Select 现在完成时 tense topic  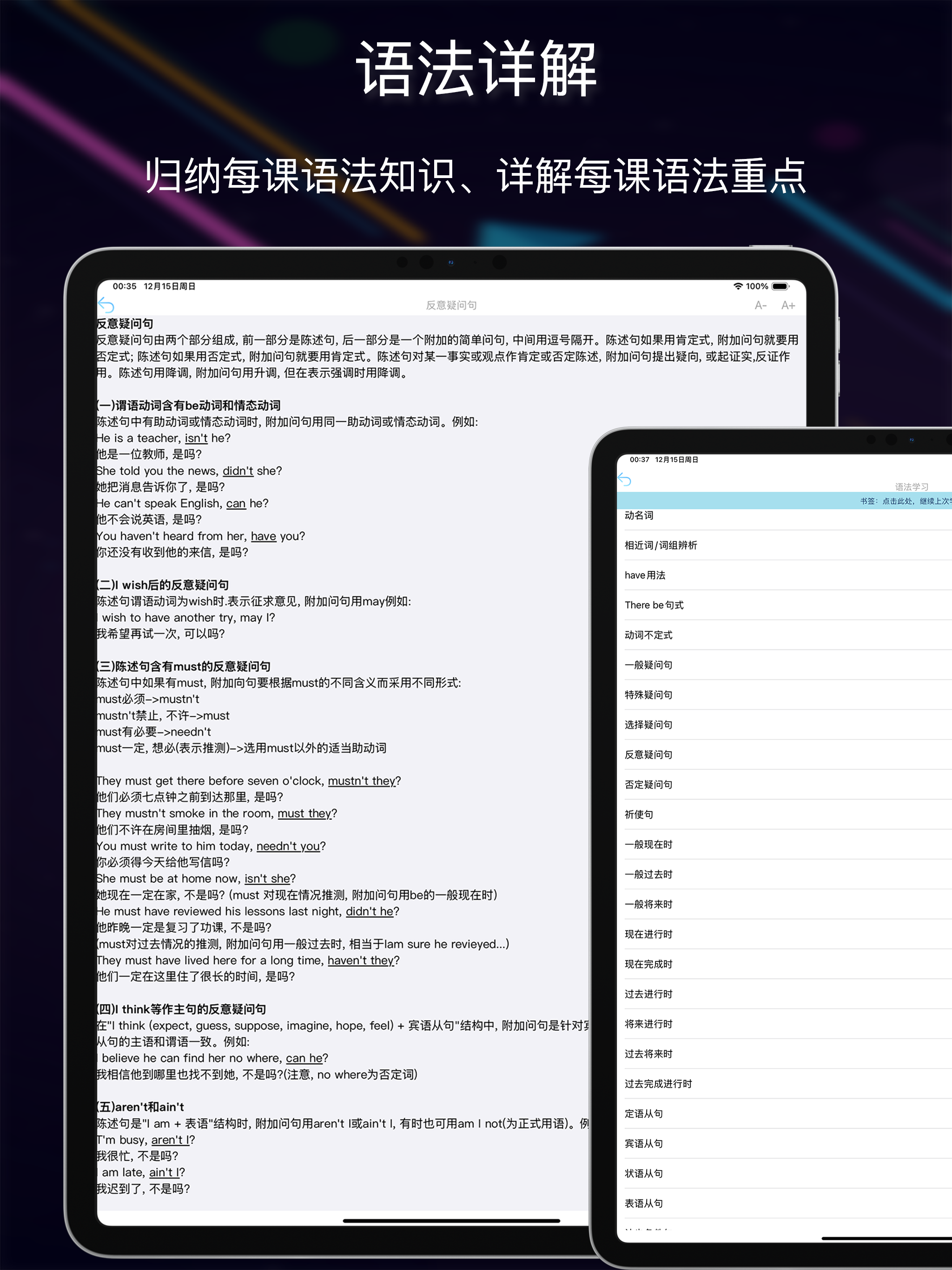(x=648, y=964)
